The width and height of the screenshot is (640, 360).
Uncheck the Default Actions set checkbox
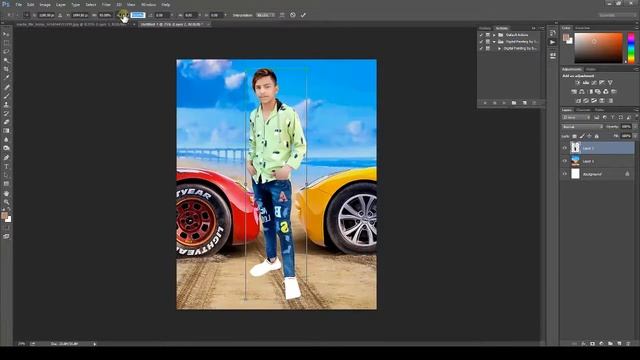tap(481, 35)
